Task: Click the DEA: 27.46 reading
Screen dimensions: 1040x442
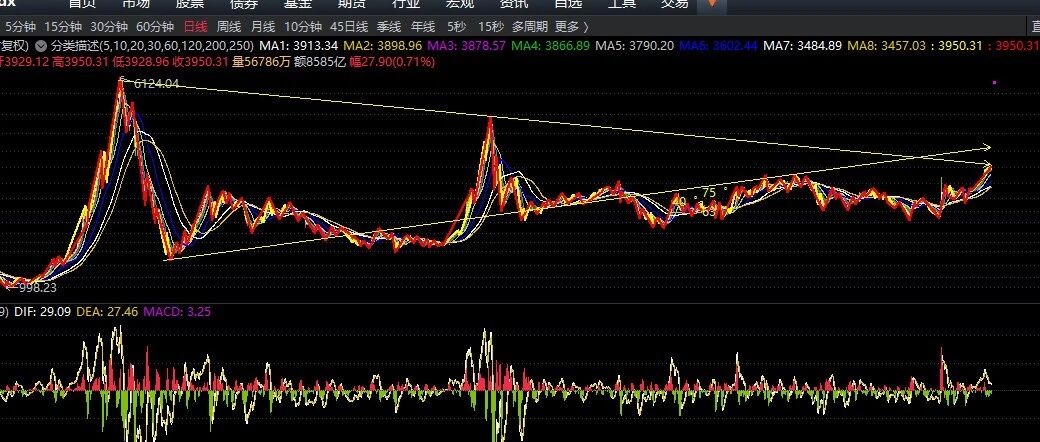Action: (x=107, y=311)
